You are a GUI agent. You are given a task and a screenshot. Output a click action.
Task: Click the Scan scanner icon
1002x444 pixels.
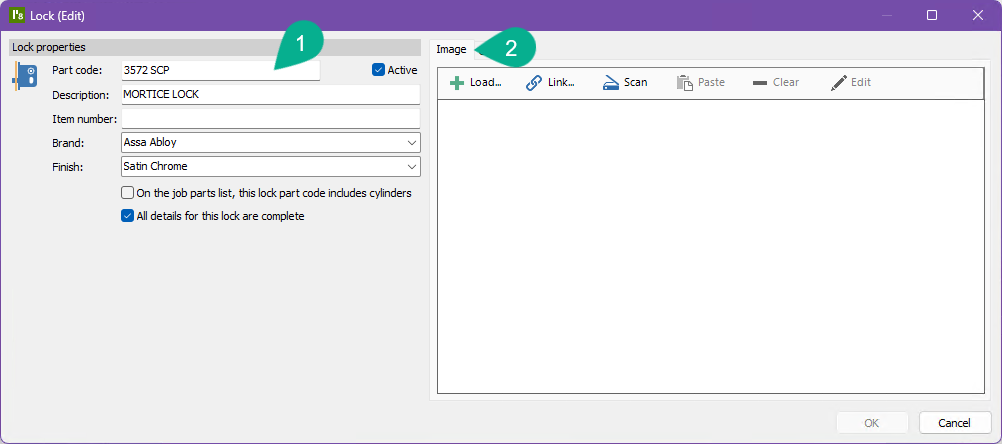(x=611, y=83)
